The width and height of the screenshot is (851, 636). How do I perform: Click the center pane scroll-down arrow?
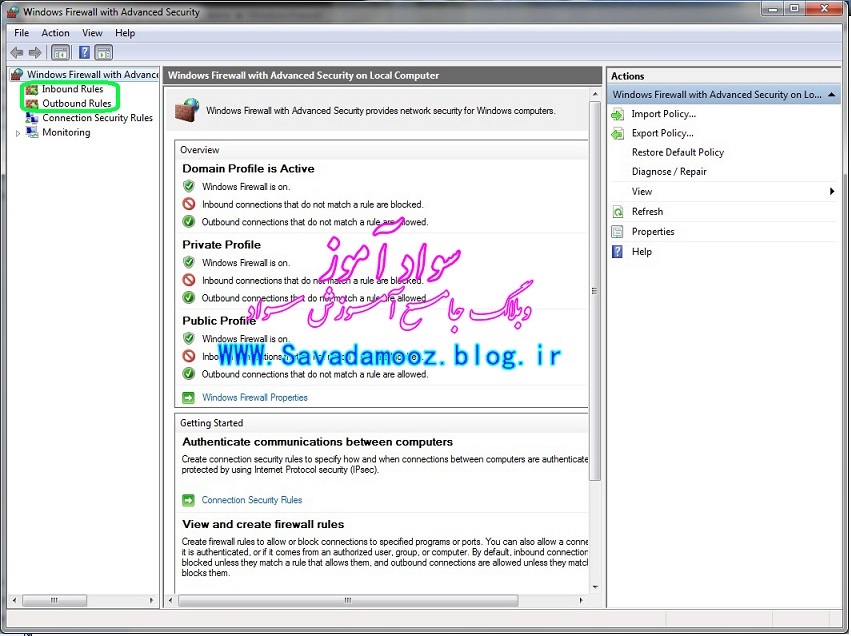[x=595, y=587]
